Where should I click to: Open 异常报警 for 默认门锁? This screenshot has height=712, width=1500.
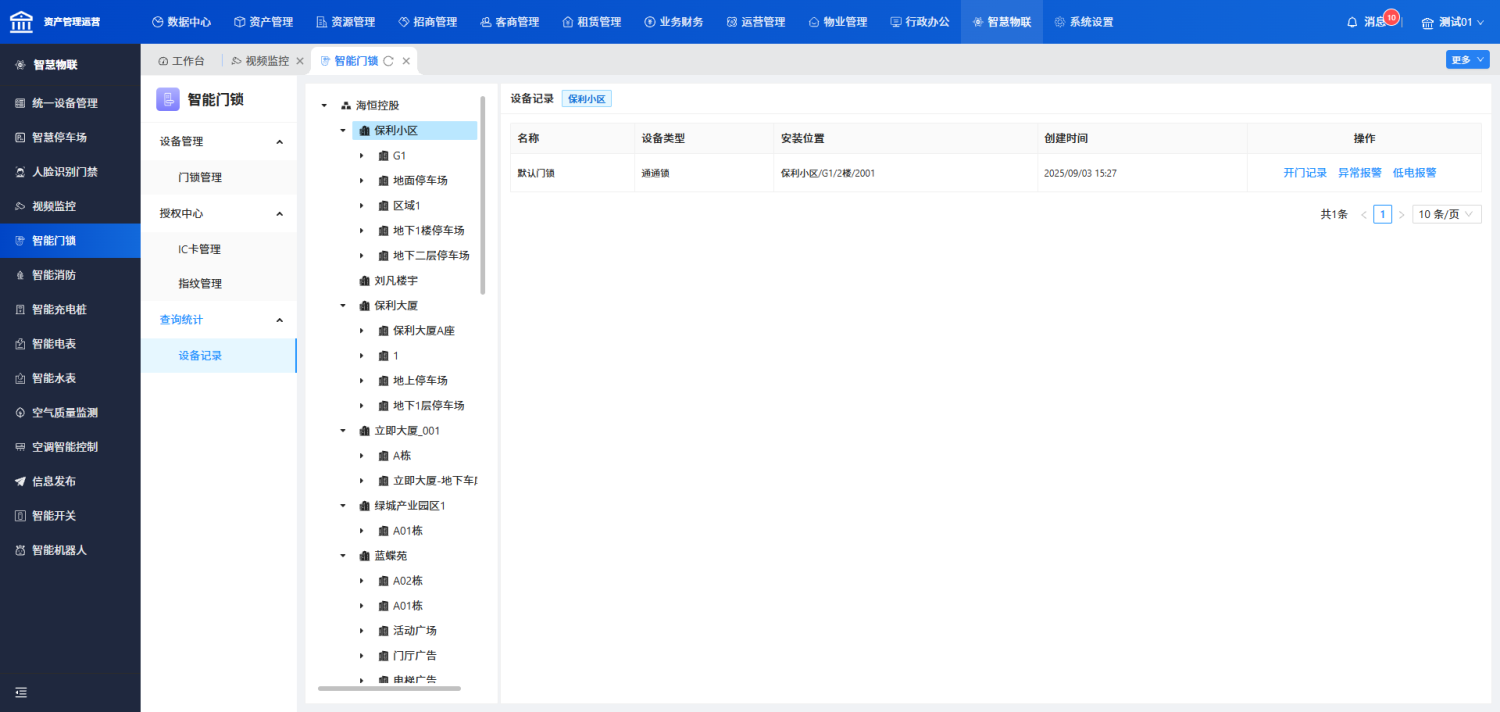coord(1360,172)
